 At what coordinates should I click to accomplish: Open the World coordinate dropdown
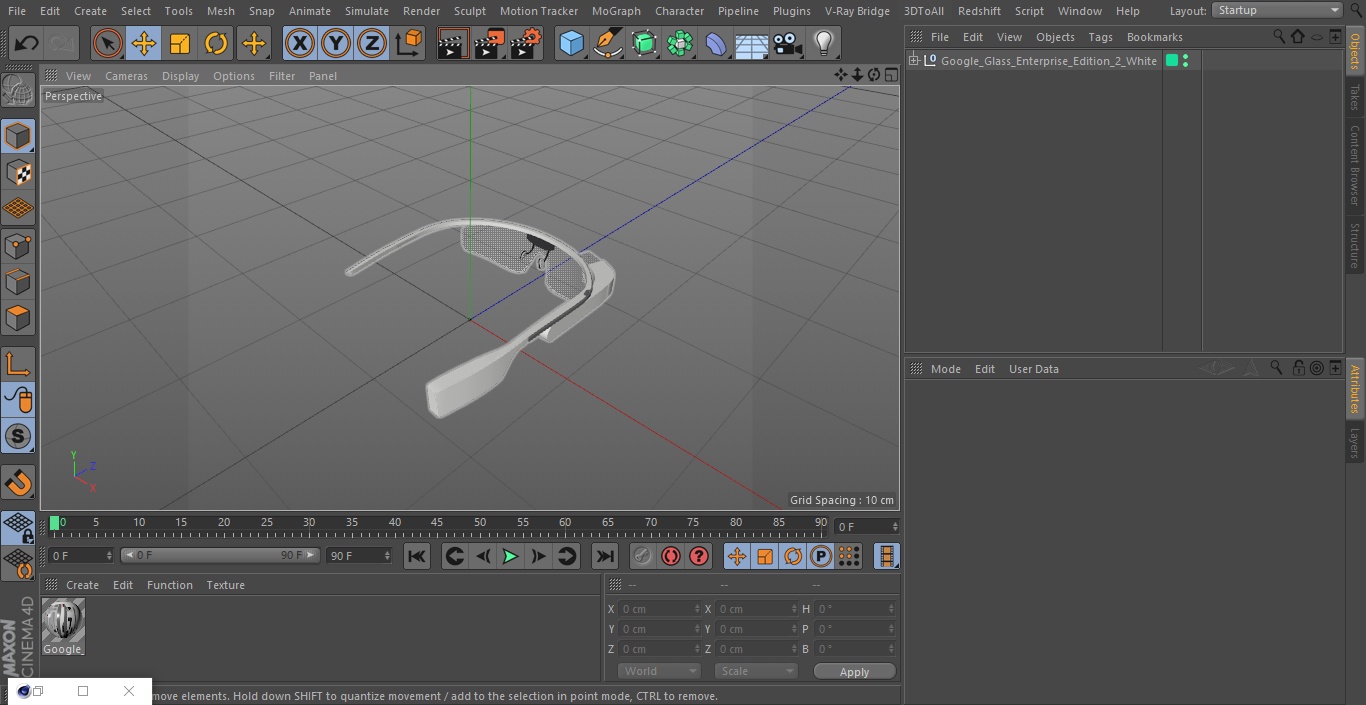659,671
